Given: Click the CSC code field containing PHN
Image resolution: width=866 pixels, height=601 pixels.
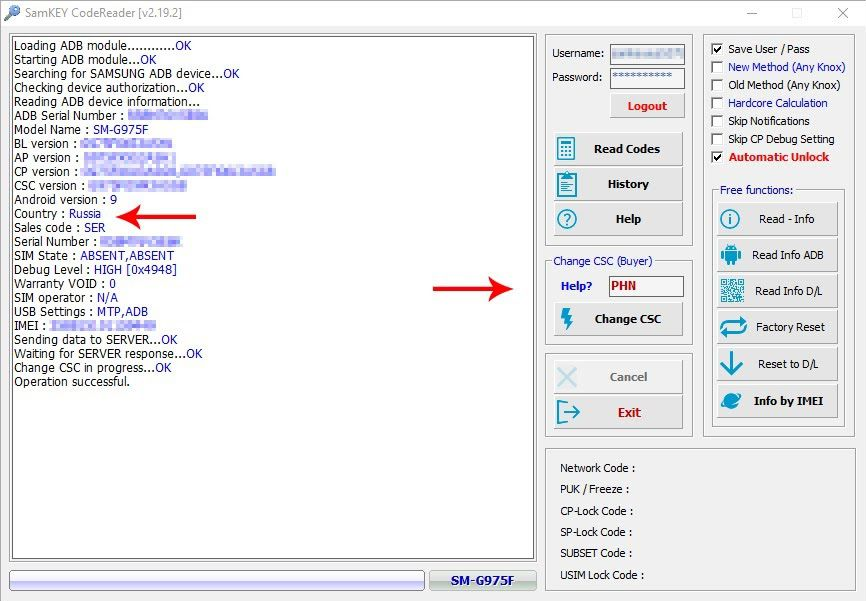Looking at the screenshot, I should pyautogui.click(x=646, y=287).
